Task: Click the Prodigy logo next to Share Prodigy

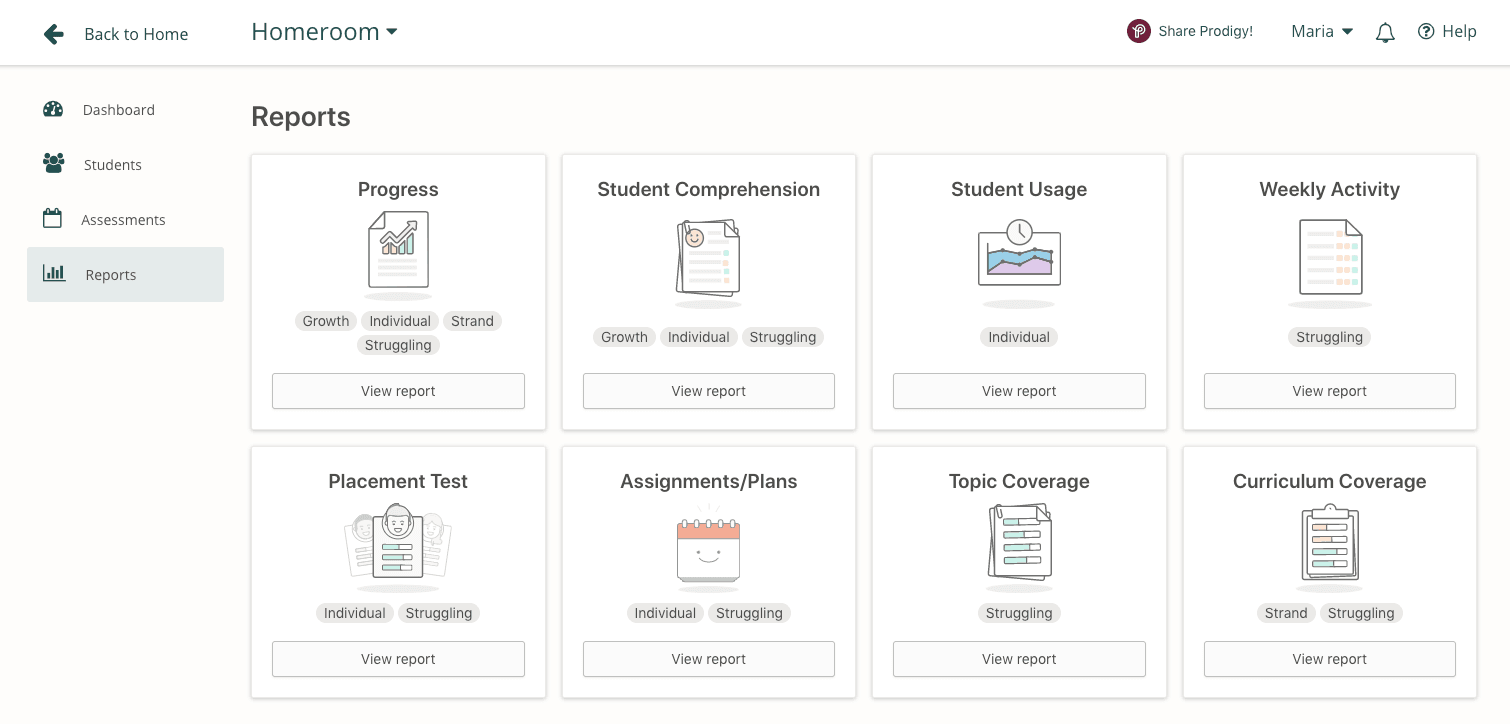Action: click(x=1138, y=31)
